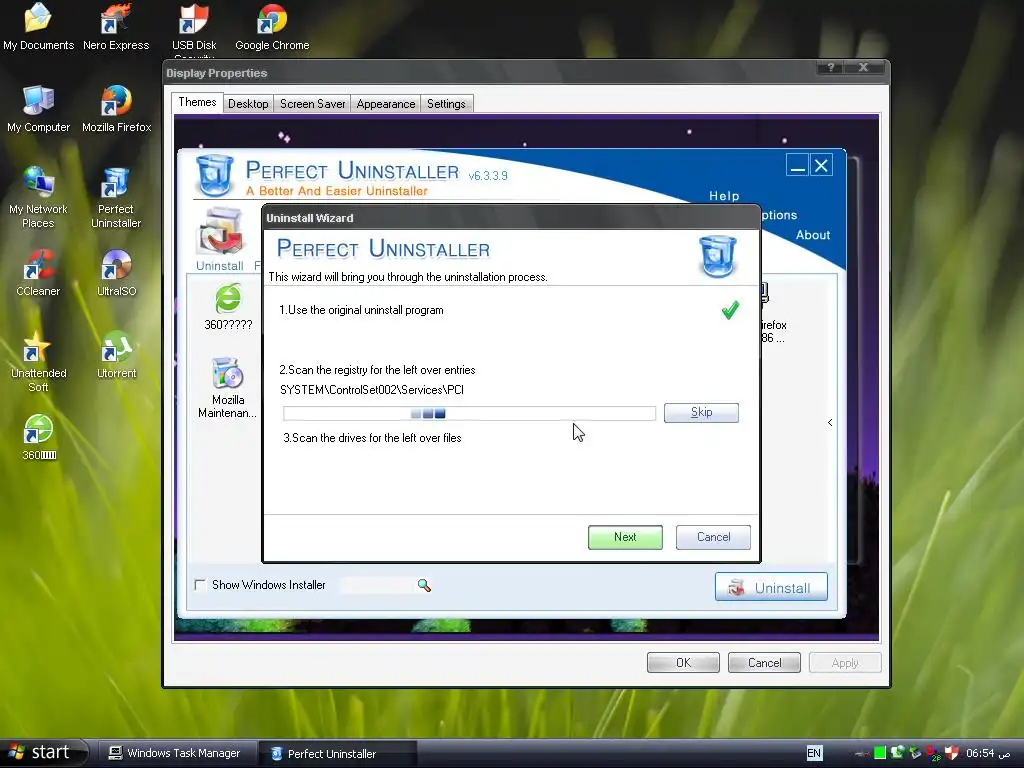The height and width of the screenshot is (768, 1024).
Task: Open My Computer desktop icon
Action: point(38,108)
